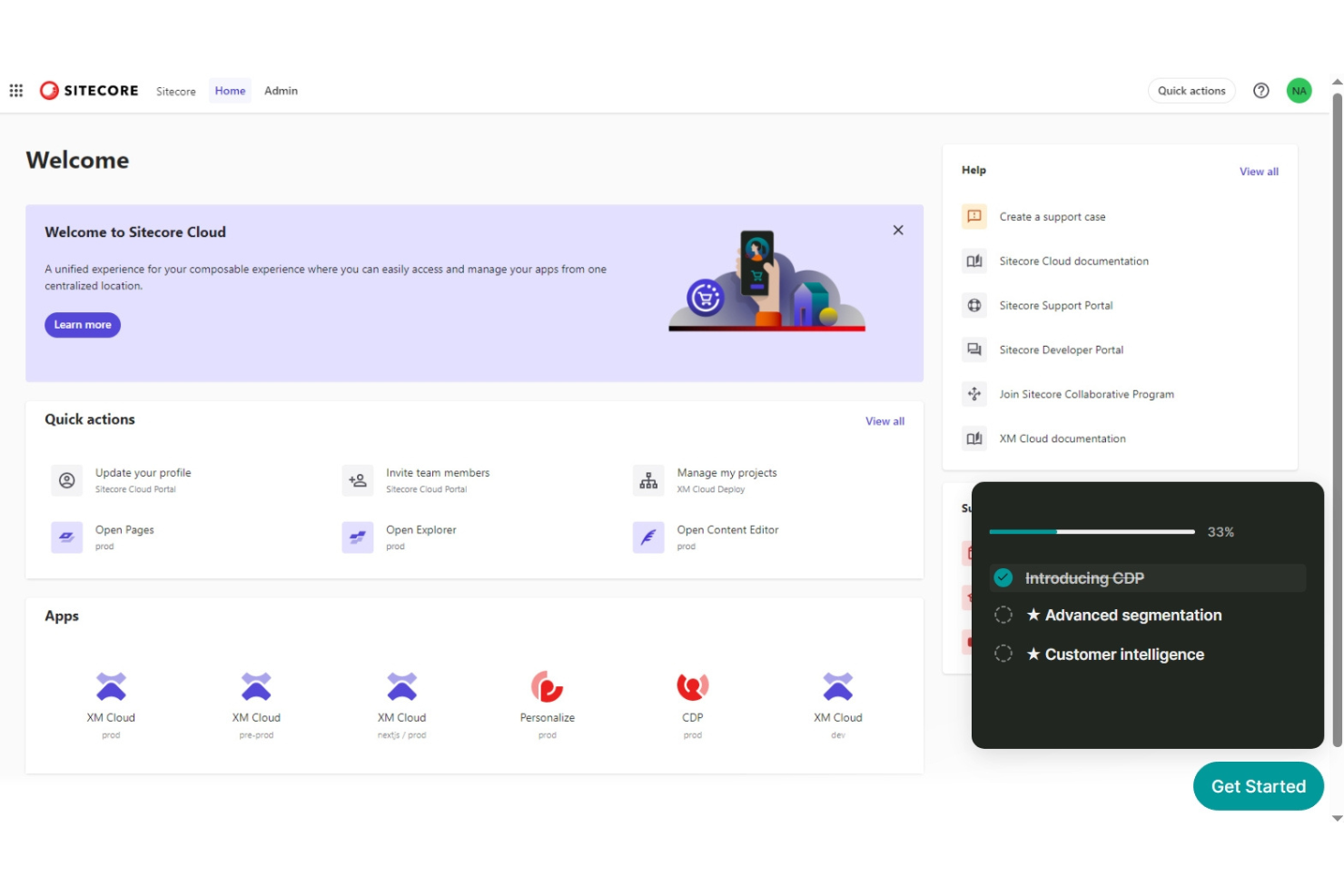The width and height of the screenshot is (1344, 896).
Task: Select the Home tab
Action: [x=229, y=90]
